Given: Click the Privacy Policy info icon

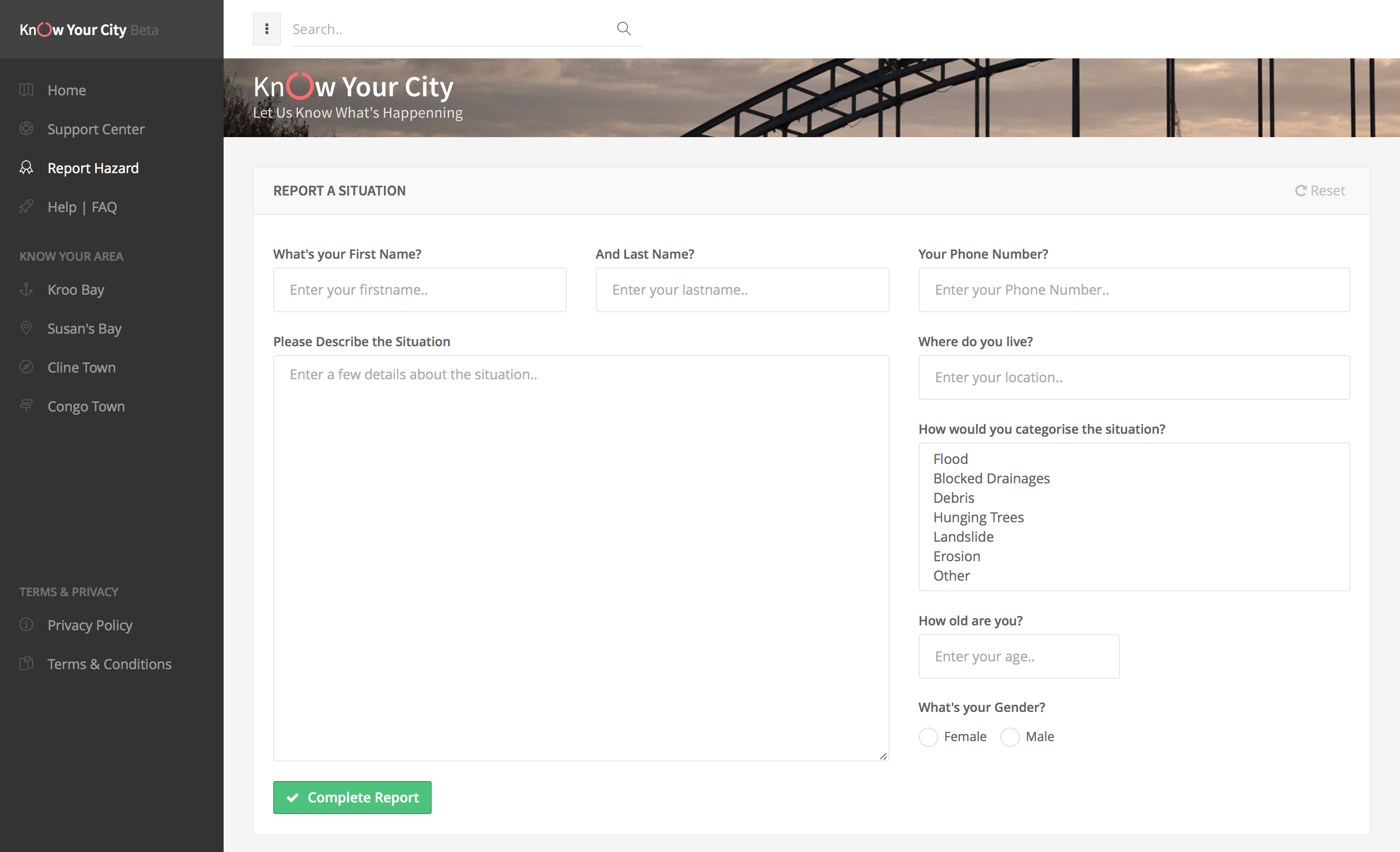Looking at the screenshot, I should coord(26,624).
